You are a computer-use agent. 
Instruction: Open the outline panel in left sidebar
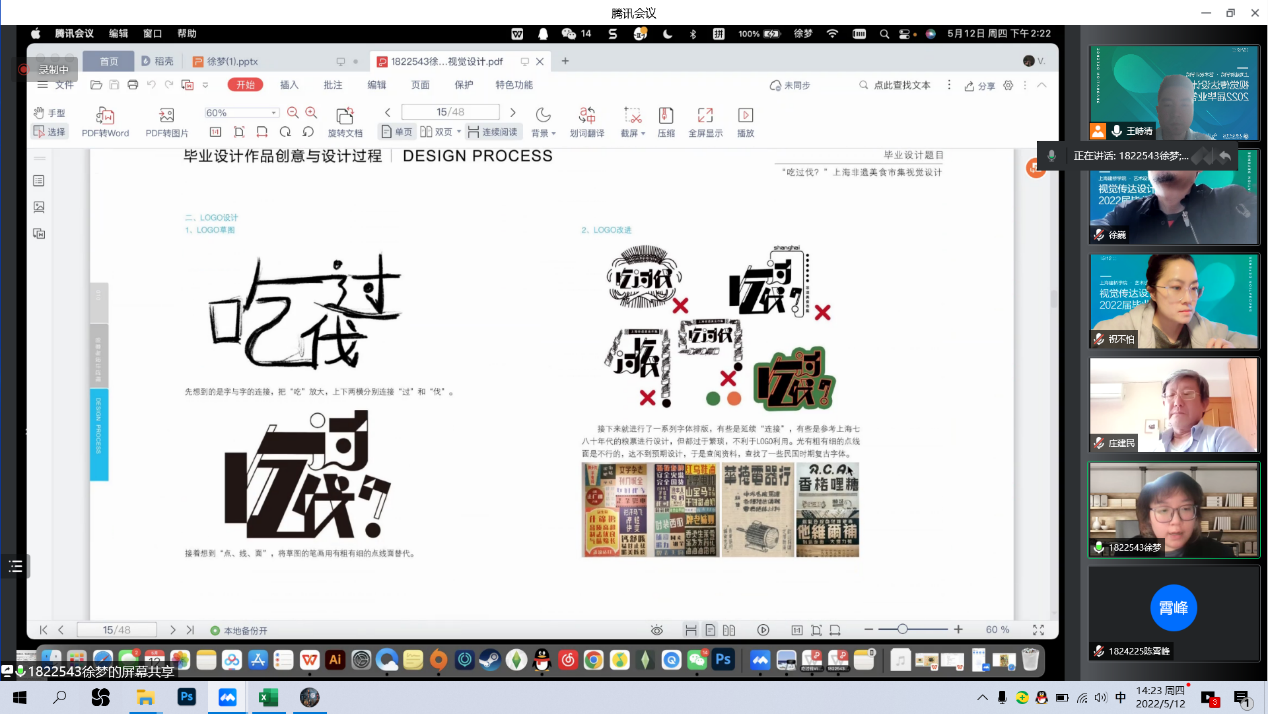(39, 181)
